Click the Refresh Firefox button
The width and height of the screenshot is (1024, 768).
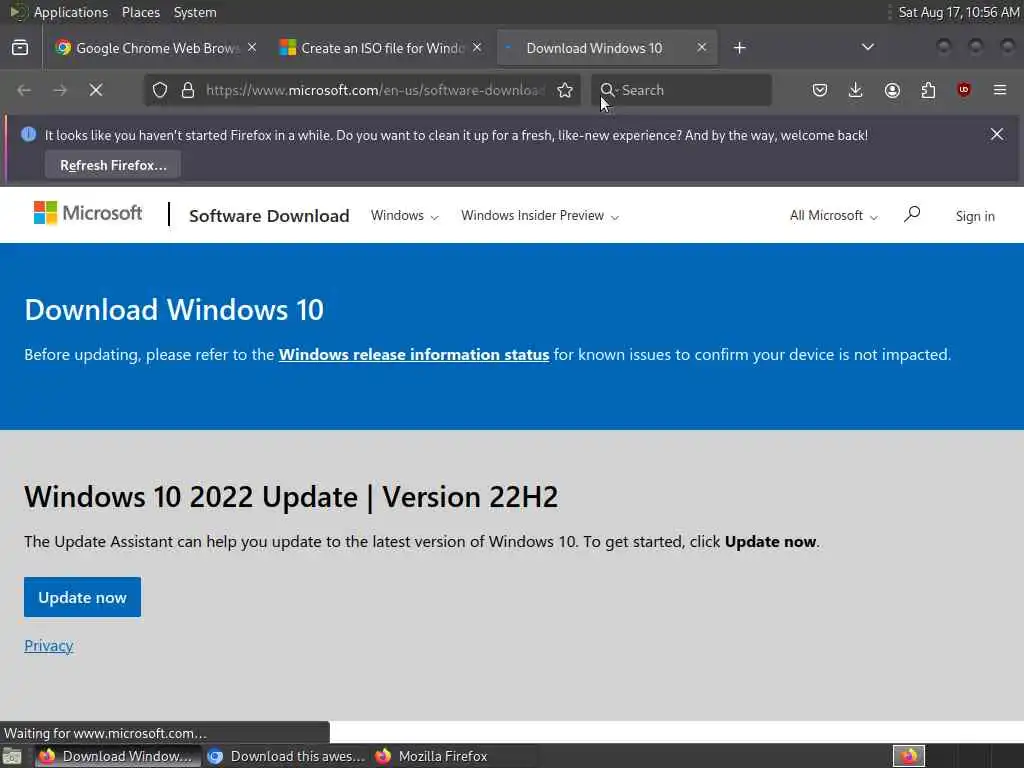click(113, 165)
